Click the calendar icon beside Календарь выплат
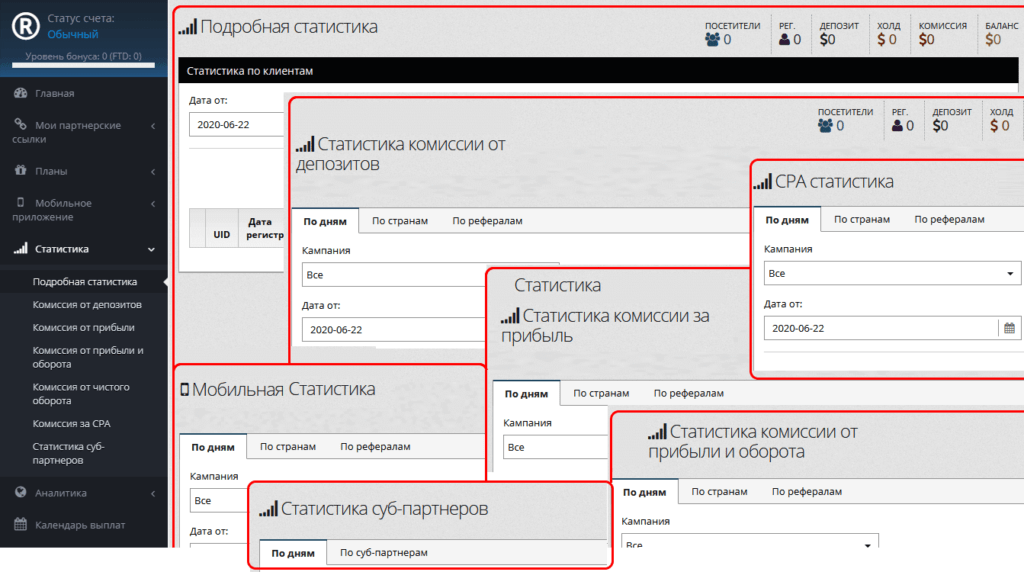The image size is (1024, 572). 21,524
